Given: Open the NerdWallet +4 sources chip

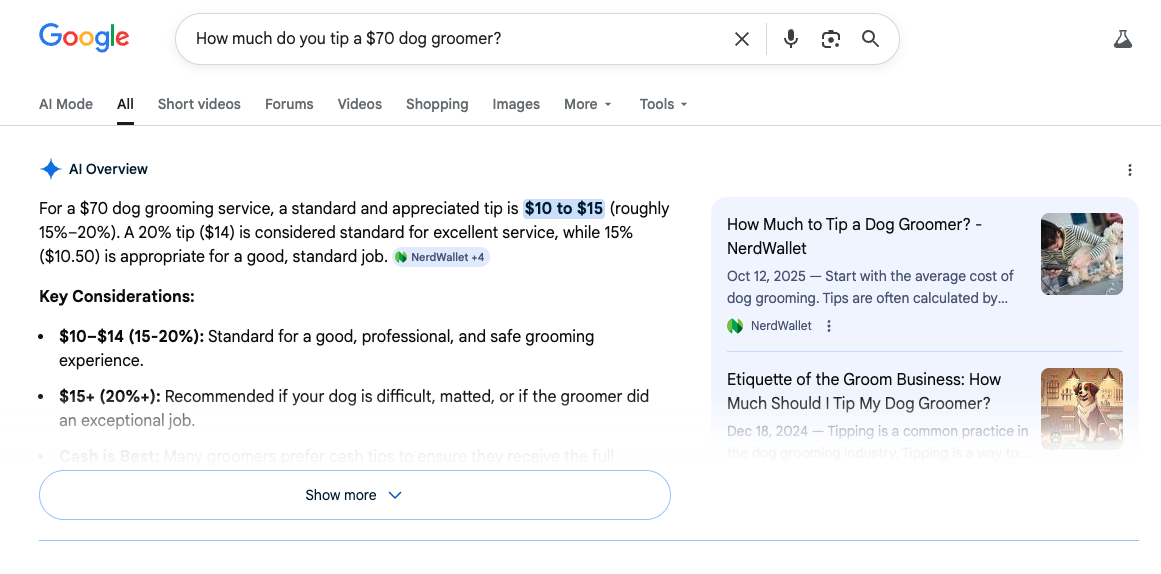Looking at the screenshot, I should point(440,257).
